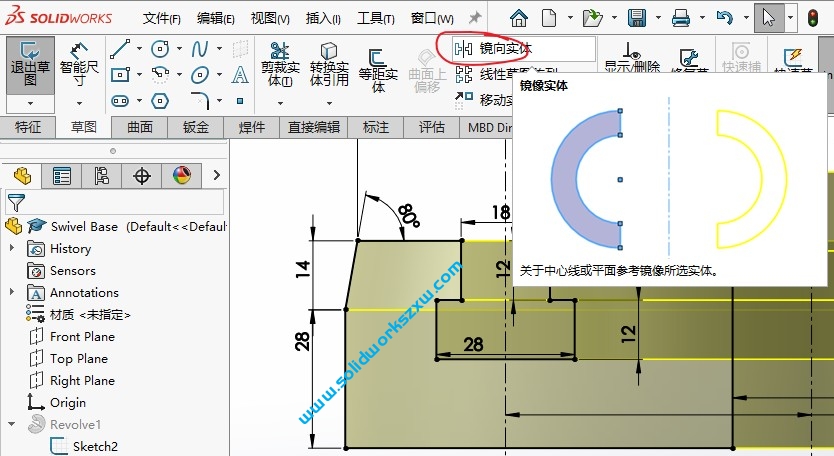834x456 pixels.
Task: Select the Trim Entities (剪裁实体) tool
Action: (280, 65)
